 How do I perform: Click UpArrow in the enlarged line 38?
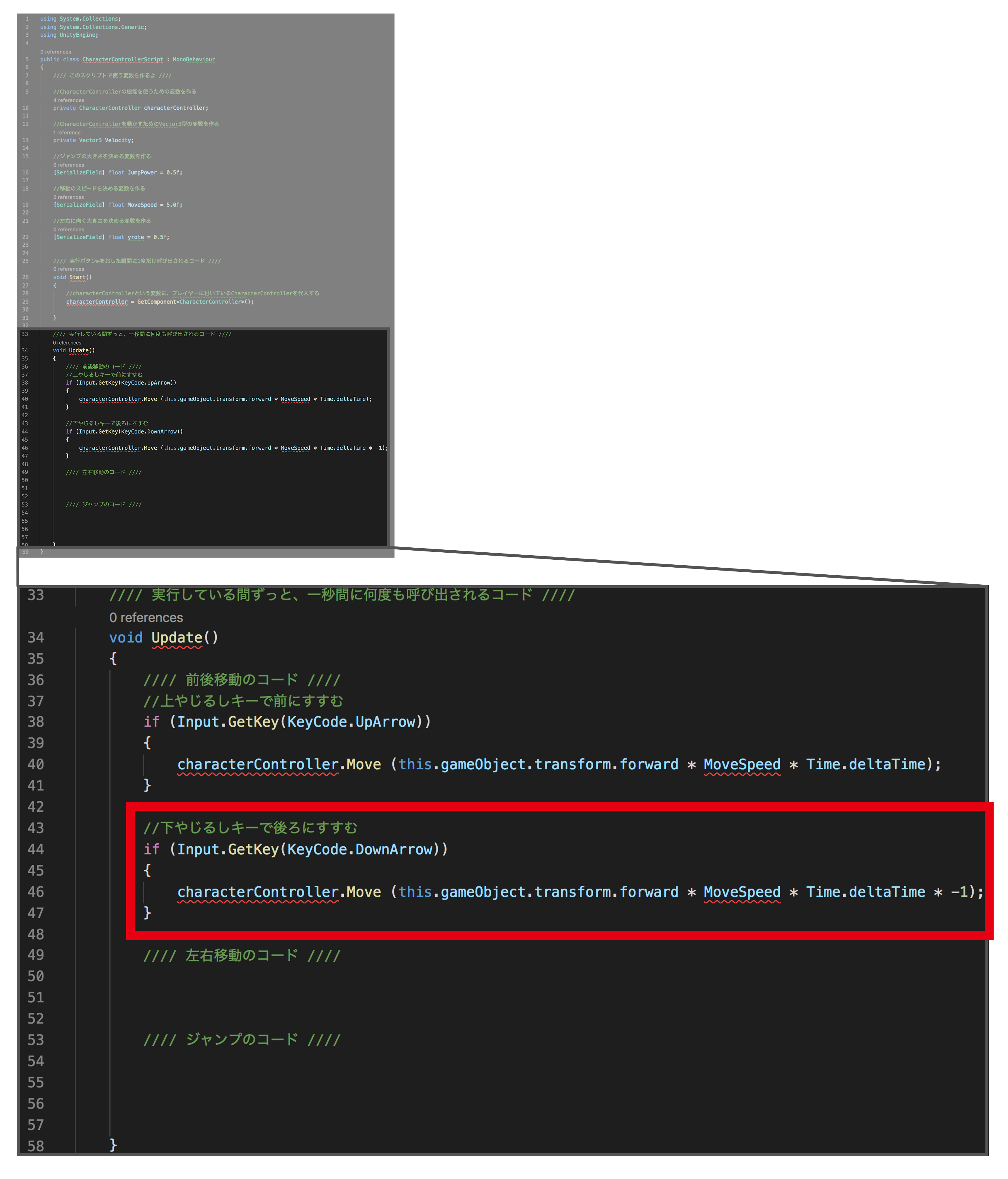pos(385,722)
